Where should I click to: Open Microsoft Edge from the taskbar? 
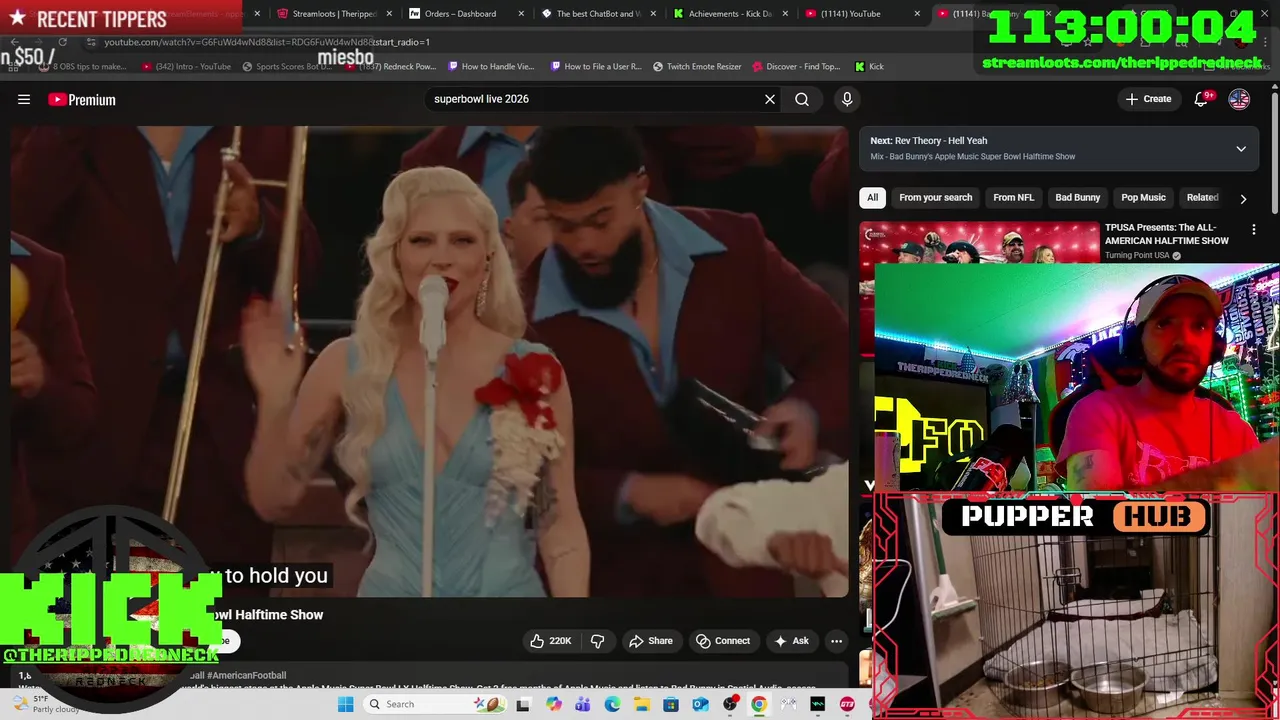(x=612, y=704)
